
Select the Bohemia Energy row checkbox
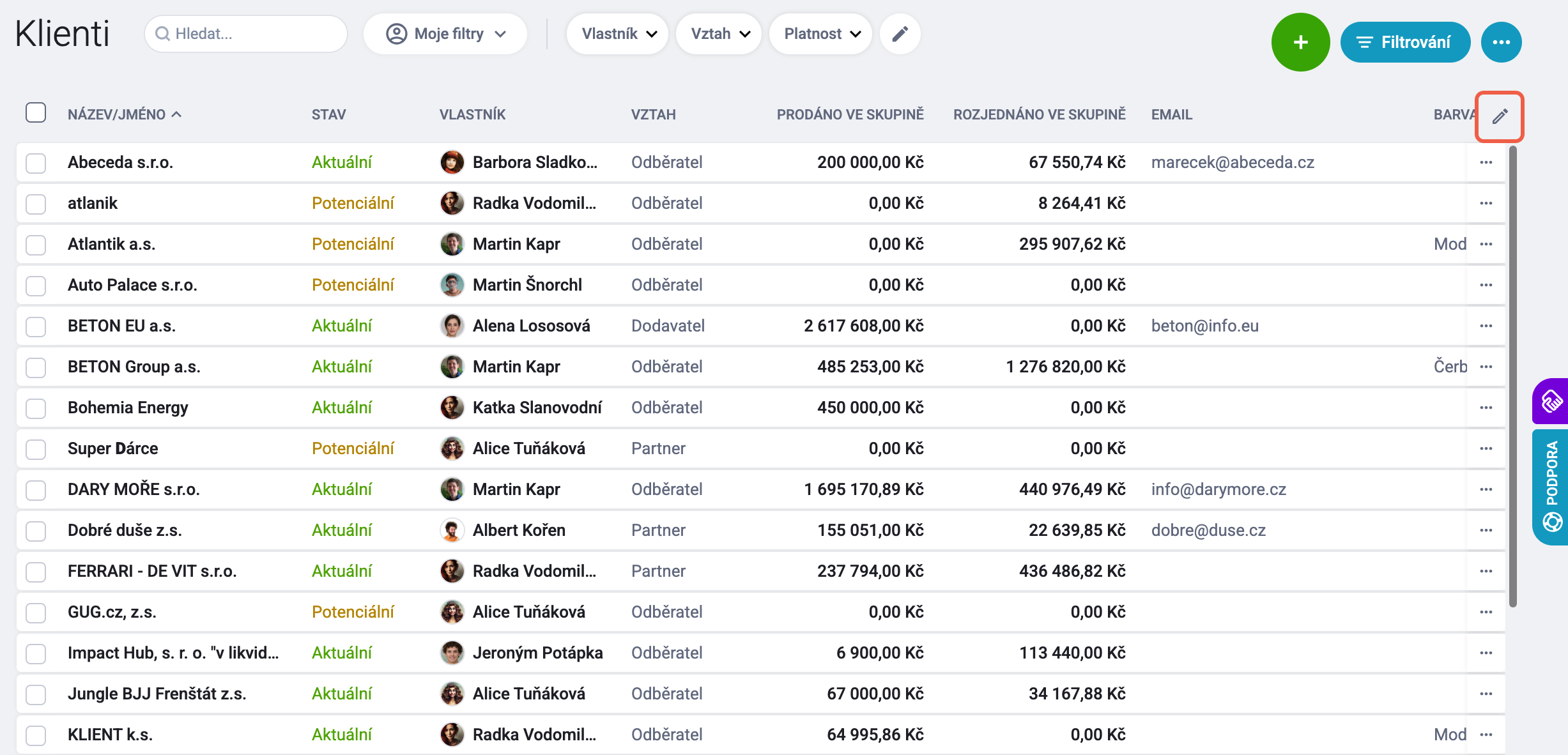coord(36,408)
